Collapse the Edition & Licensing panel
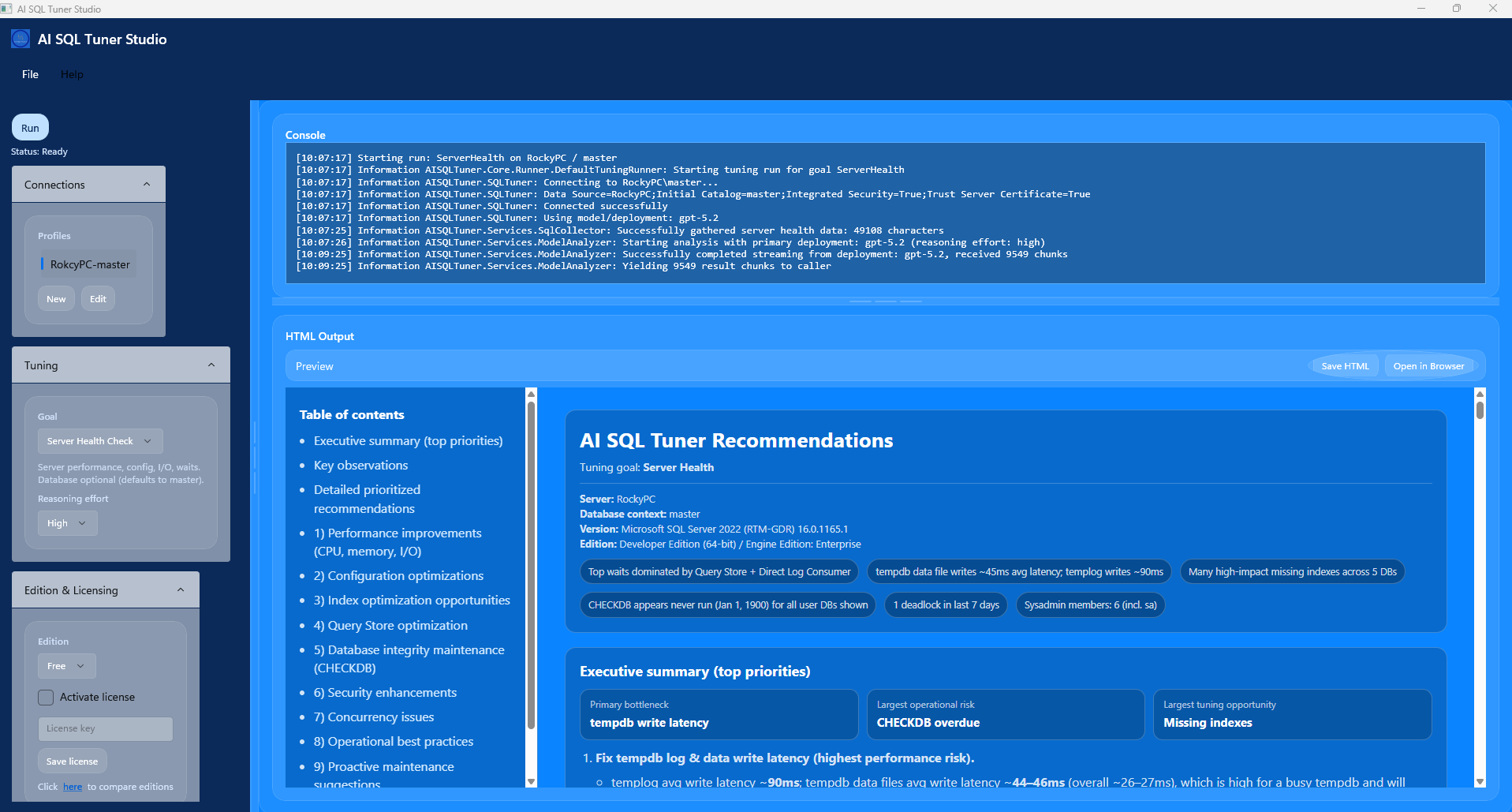This screenshot has width=1512, height=812. [181, 590]
